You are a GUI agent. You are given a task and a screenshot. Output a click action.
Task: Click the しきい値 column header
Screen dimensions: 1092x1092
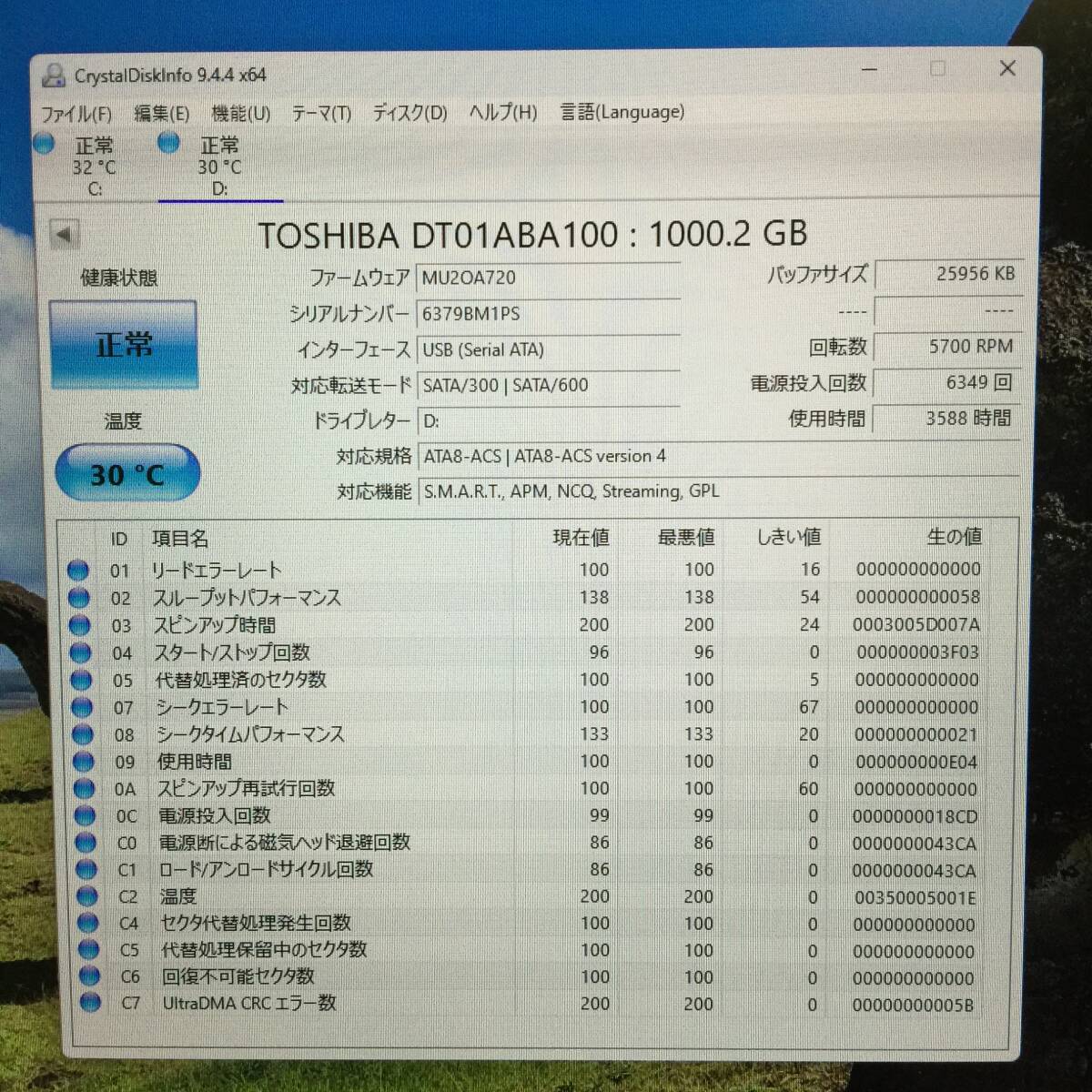(789, 537)
